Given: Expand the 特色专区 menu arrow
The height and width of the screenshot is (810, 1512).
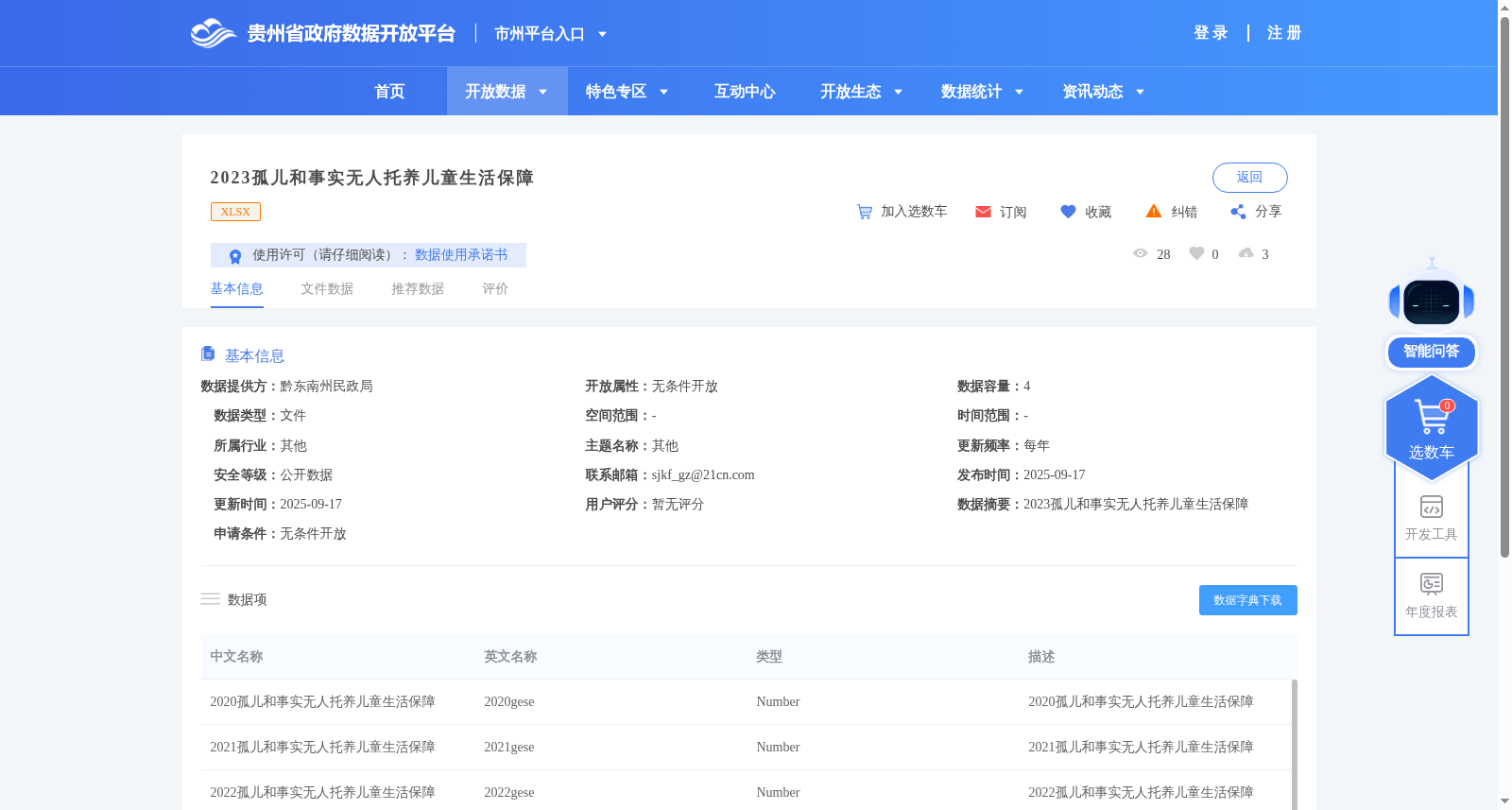Looking at the screenshot, I should pos(663,92).
